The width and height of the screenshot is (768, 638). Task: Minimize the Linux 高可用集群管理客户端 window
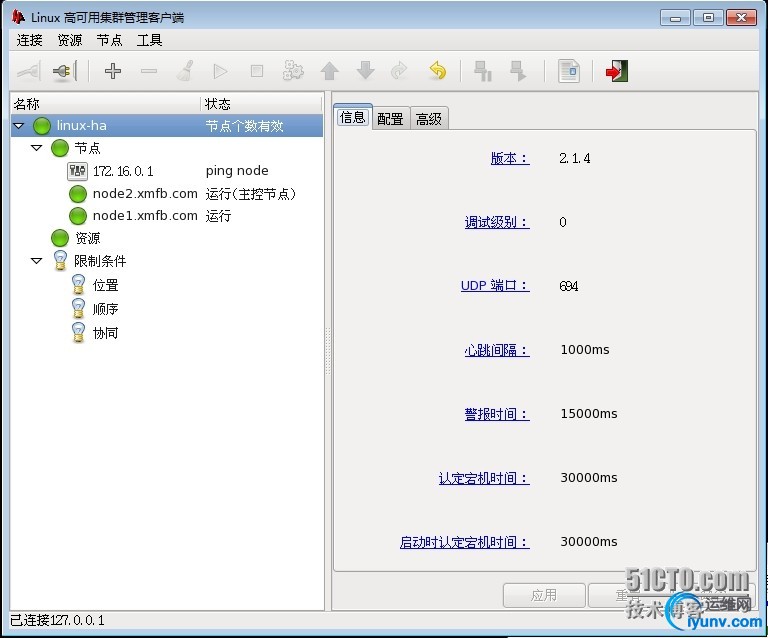[675, 18]
